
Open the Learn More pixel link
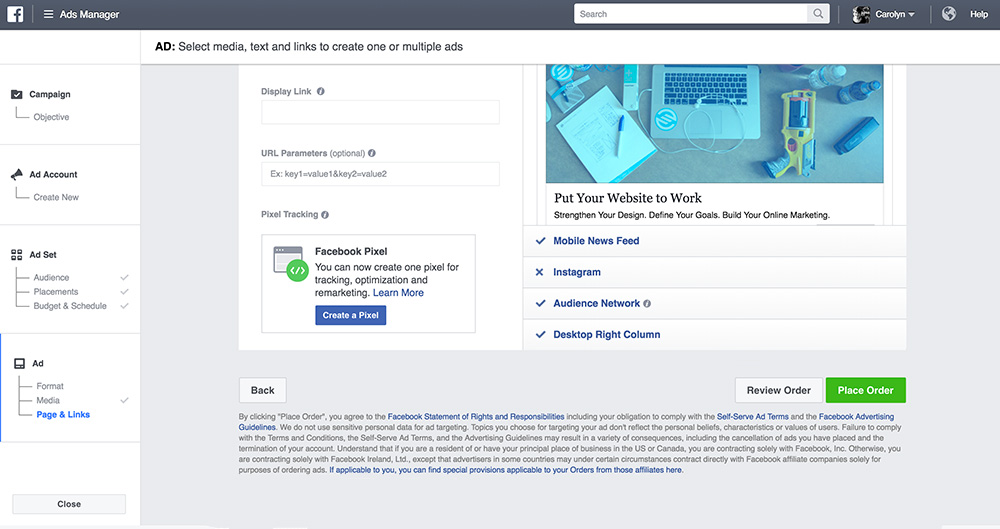coord(398,293)
